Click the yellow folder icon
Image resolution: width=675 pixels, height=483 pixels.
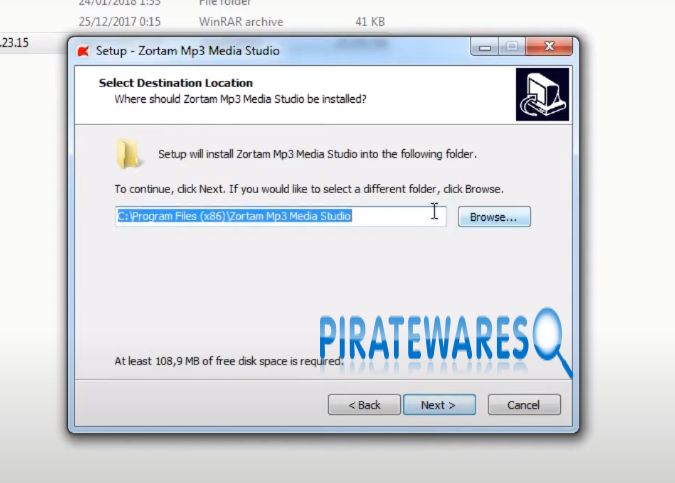click(129, 154)
